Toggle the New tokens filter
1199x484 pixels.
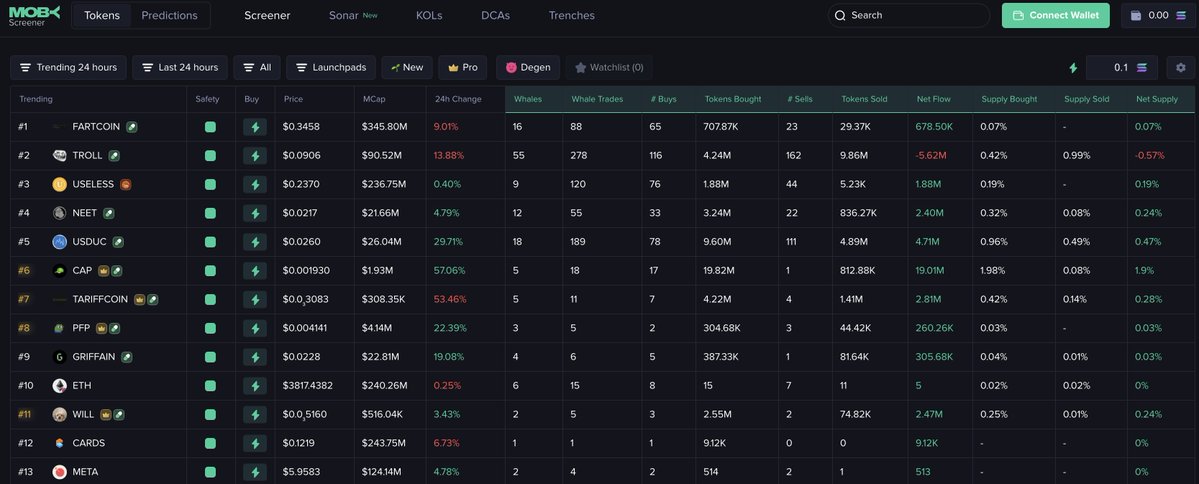pyautogui.click(x=407, y=68)
